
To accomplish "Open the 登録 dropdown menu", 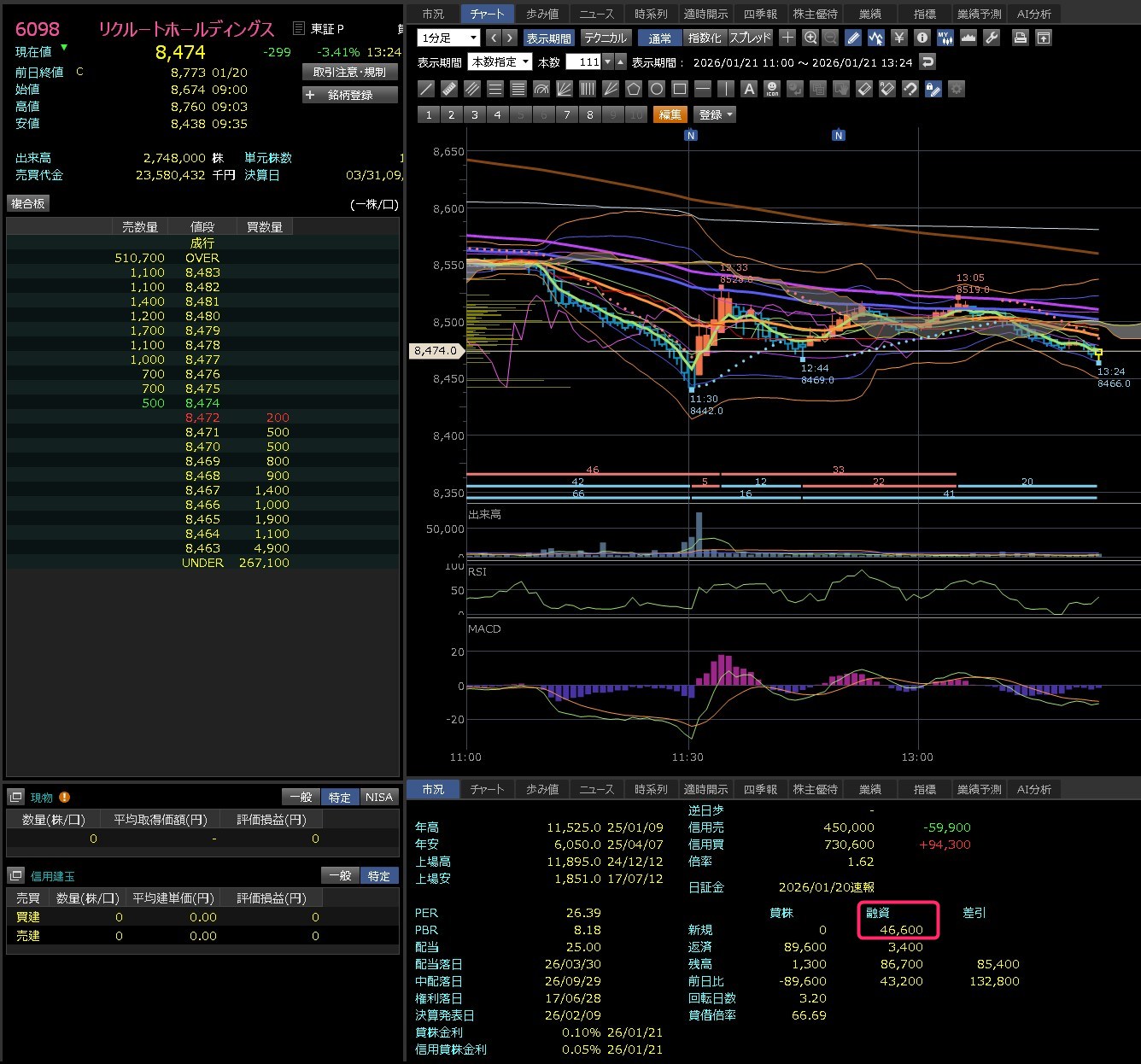I will [x=717, y=114].
